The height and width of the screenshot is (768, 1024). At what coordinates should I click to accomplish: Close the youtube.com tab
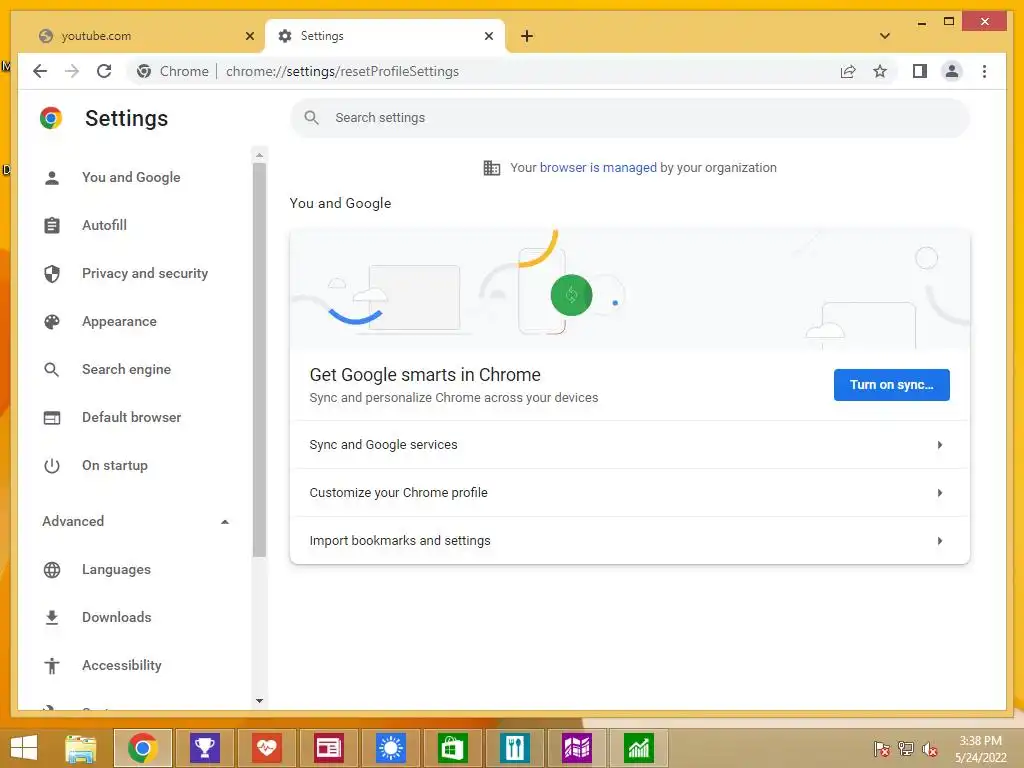(249, 36)
